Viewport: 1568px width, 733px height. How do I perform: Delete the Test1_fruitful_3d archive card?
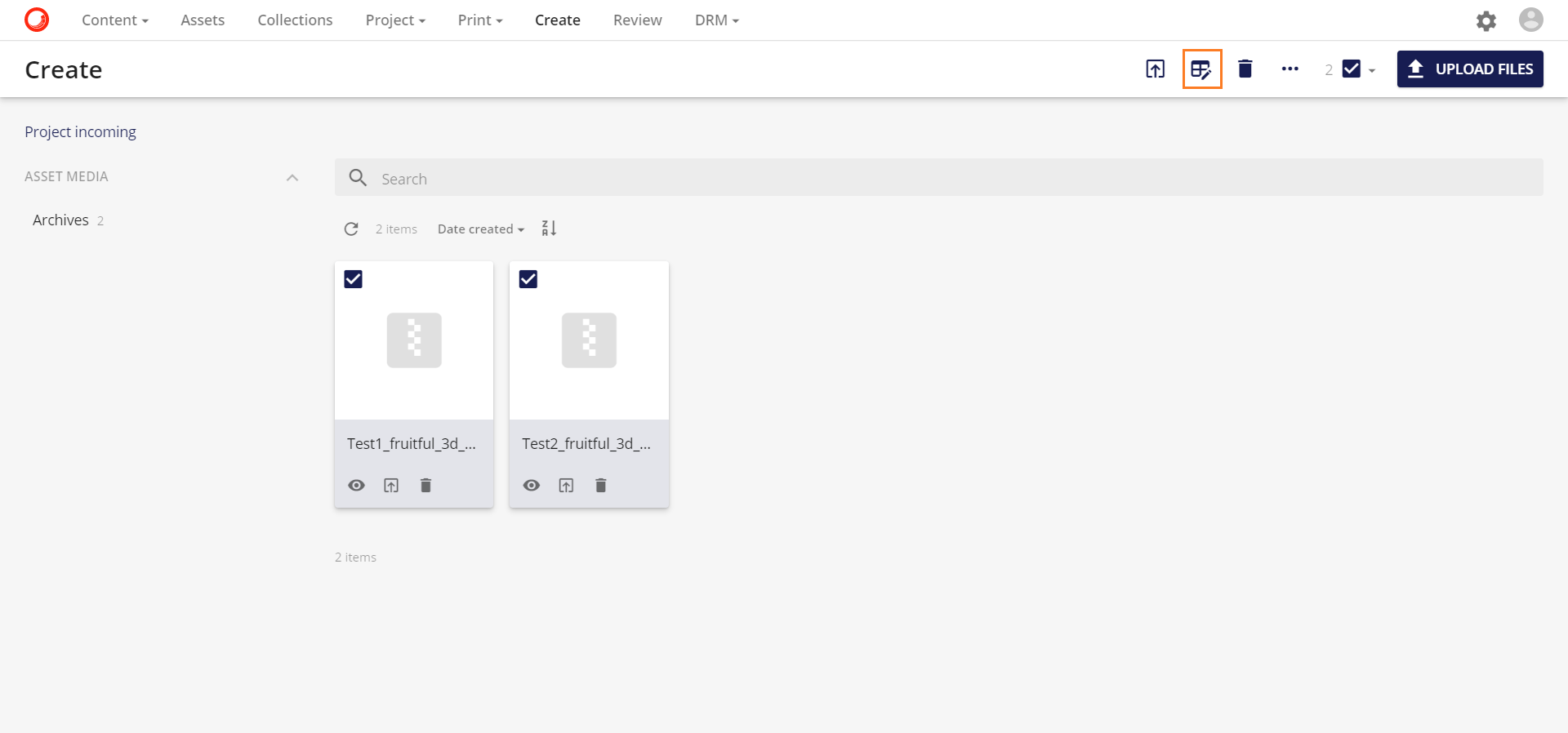[425, 486]
